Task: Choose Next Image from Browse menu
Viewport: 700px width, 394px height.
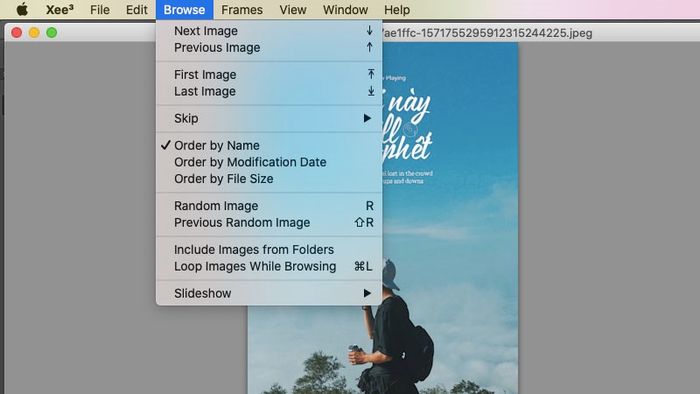Action: point(269,31)
